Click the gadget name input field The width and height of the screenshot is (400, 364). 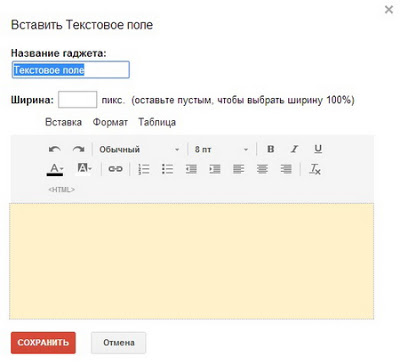(x=71, y=70)
